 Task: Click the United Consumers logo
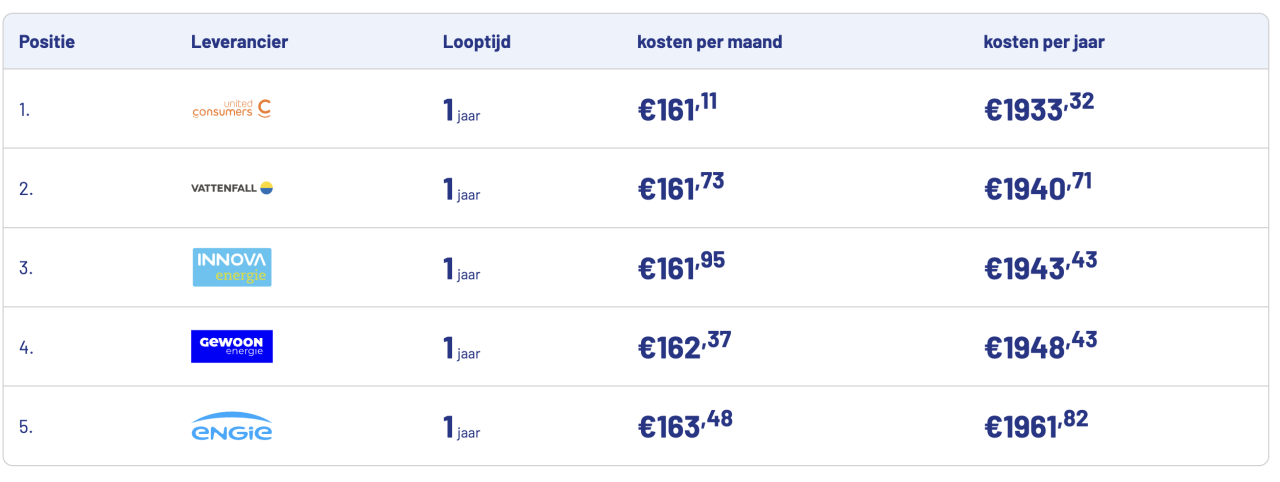[232, 108]
